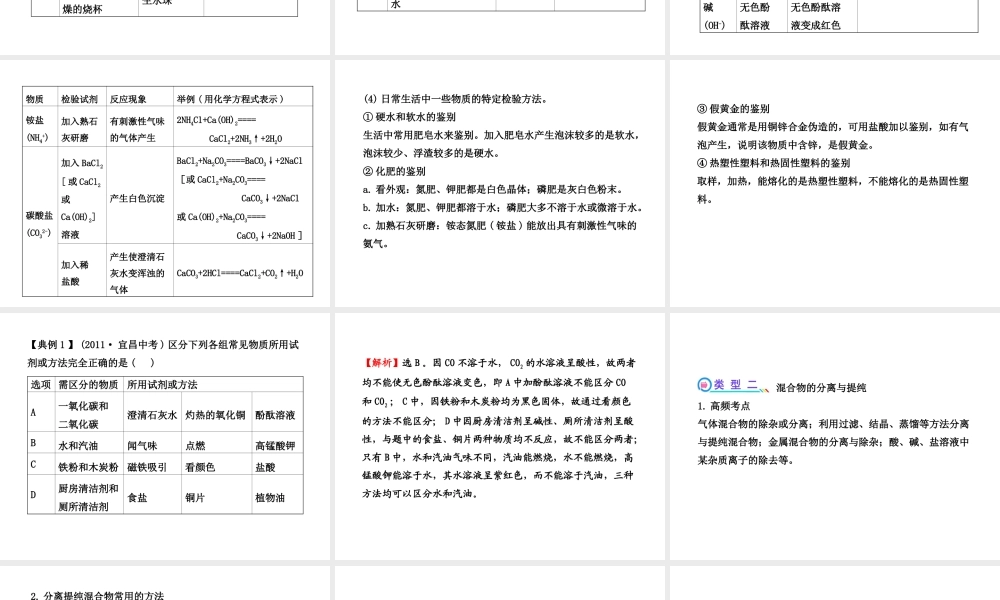Click the 铁粉和木炭粉 cell
This screenshot has height=600, width=1000.
coord(88,466)
